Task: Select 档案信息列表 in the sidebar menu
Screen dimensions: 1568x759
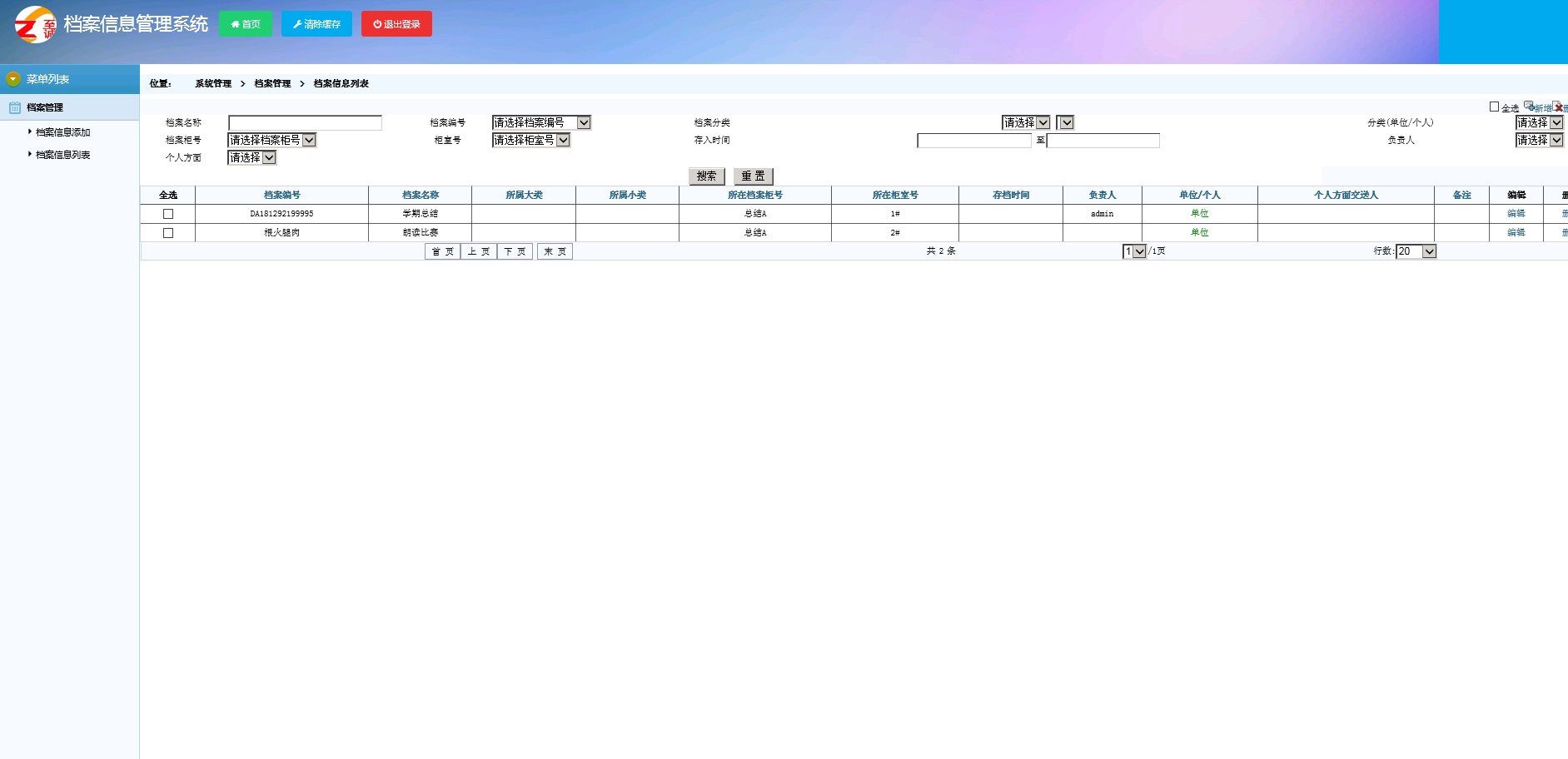Action: click(62, 155)
